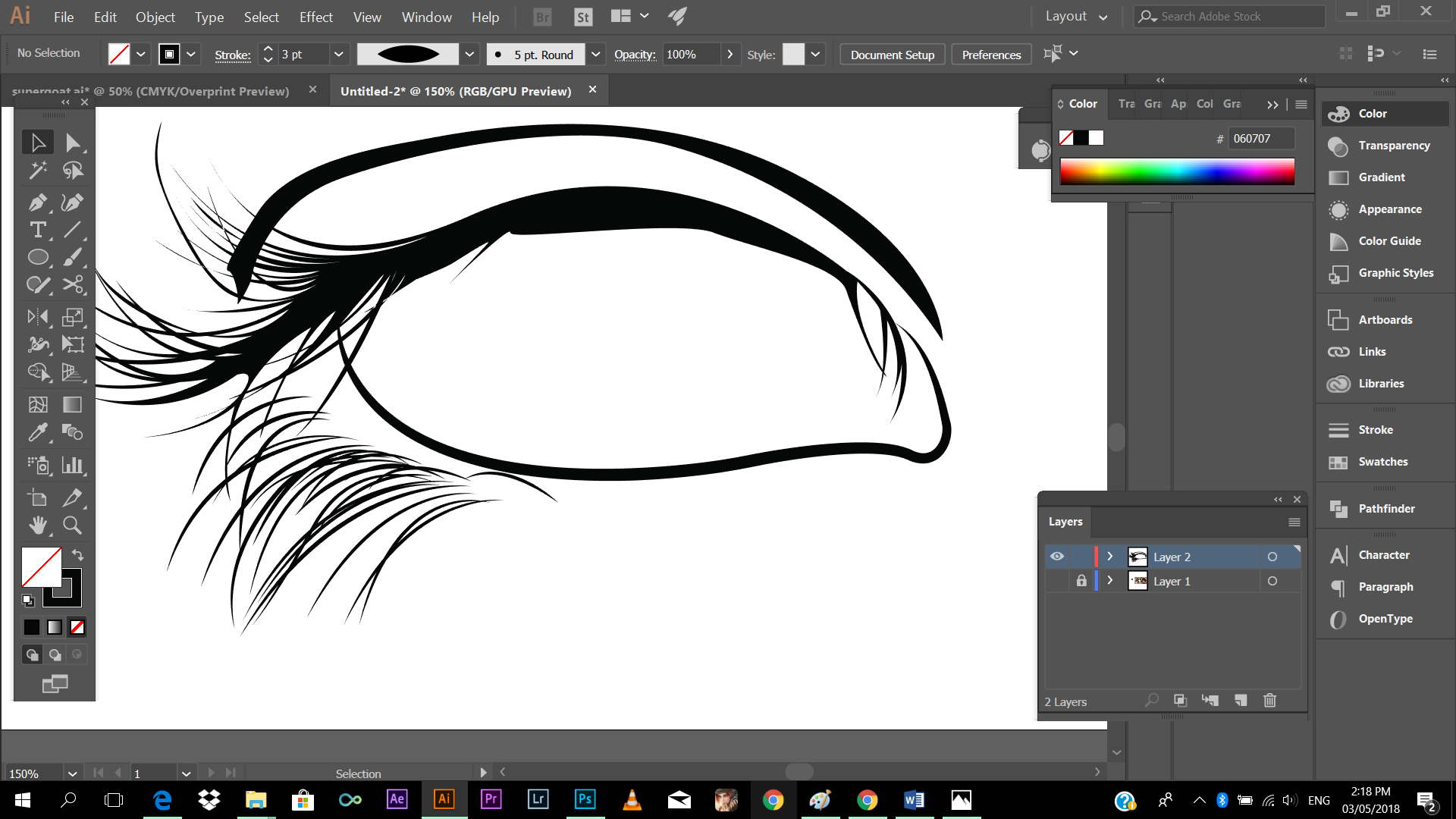
Task: Open brush definition dropdown
Action: (x=596, y=54)
